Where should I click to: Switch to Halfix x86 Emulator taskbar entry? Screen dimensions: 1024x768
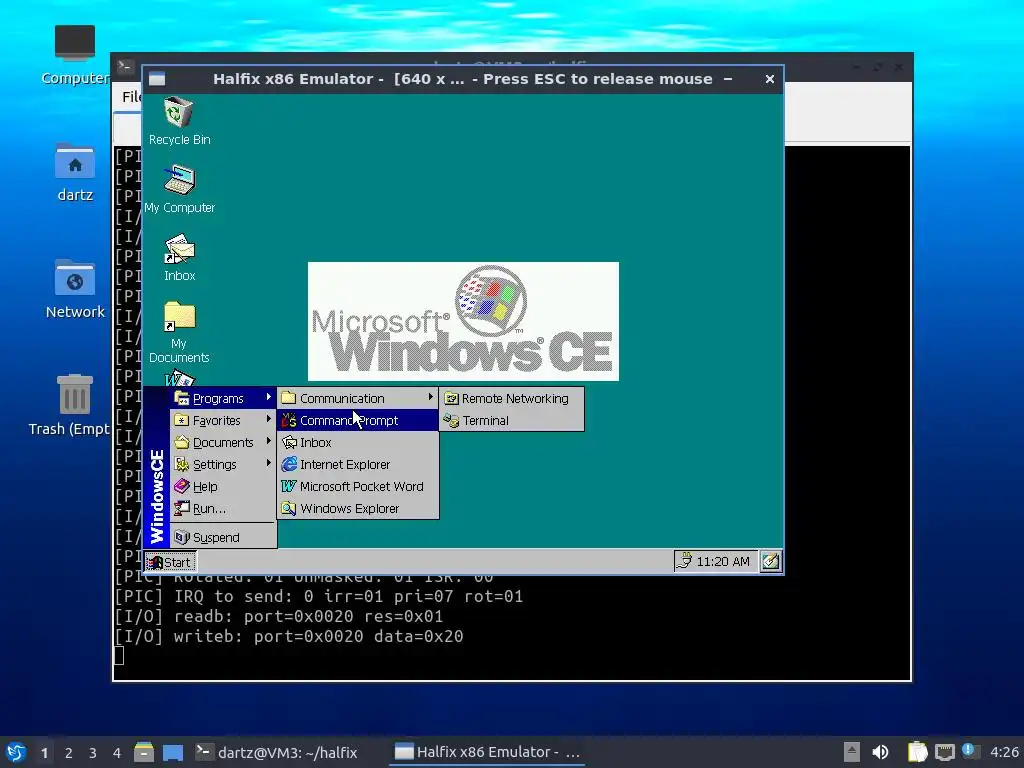pos(488,752)
